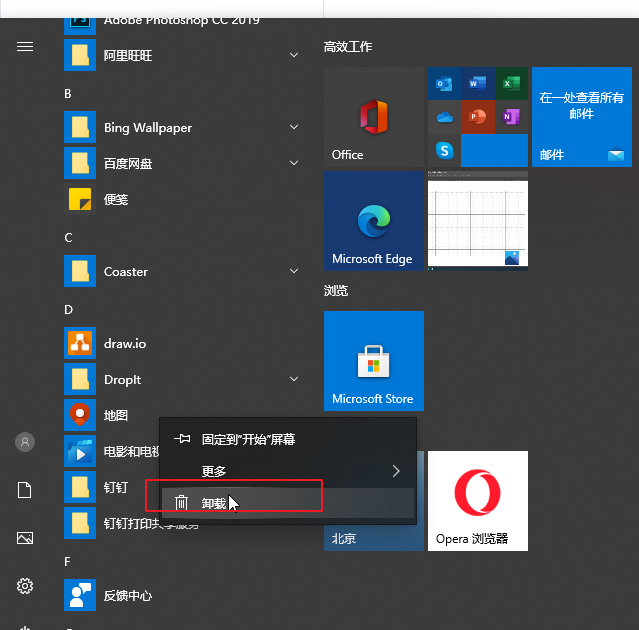Image resolution: width=639 pixels, height=630 pixels.
Task: Click the 高效工作 group title
Action: tap(348, 47)
